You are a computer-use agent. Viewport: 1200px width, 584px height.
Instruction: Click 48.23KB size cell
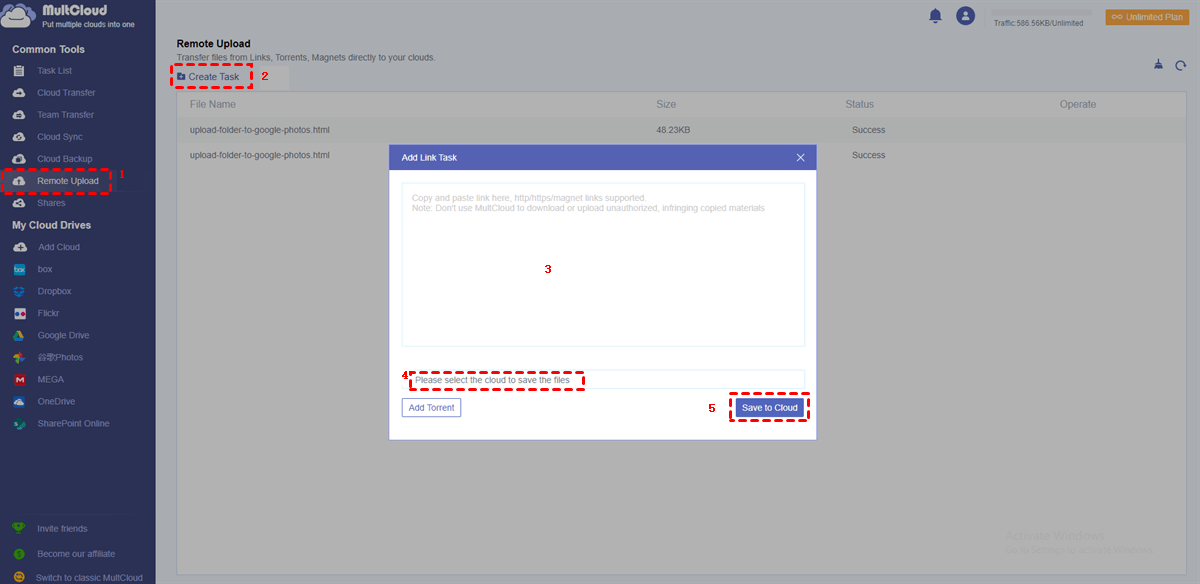click(x=673, y=130)
